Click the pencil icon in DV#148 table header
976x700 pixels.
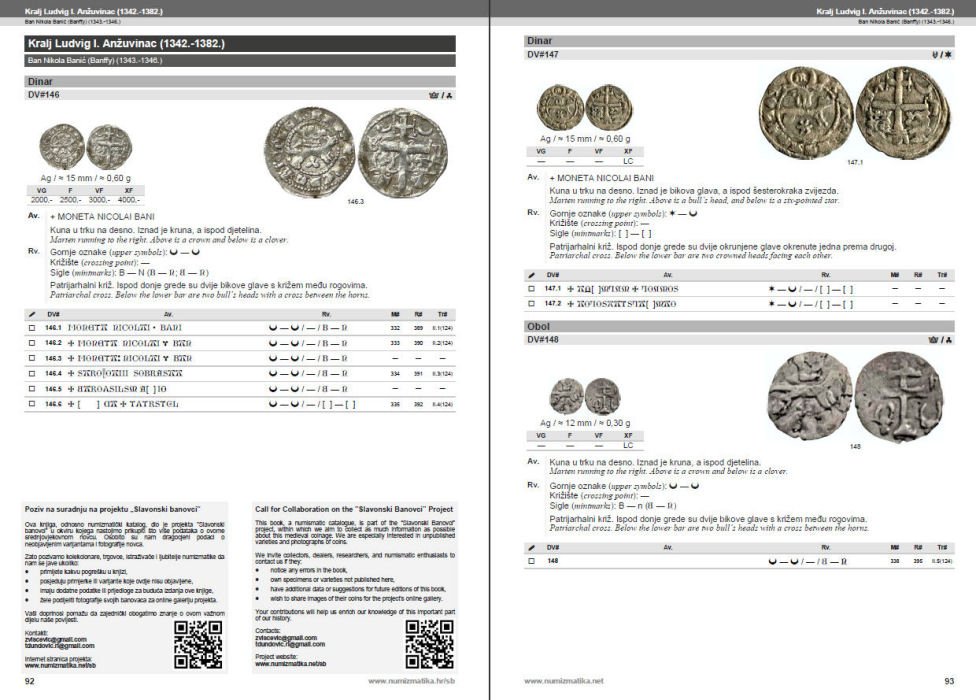coord(532,547)
